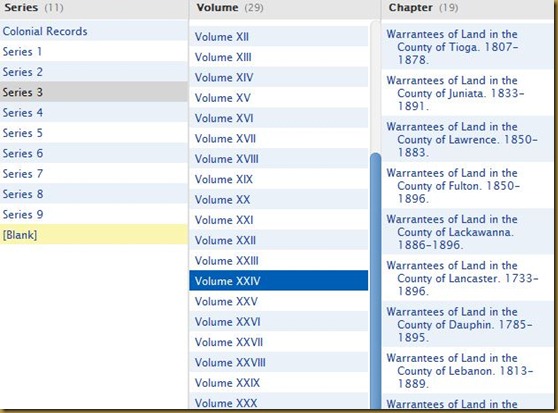558x413 pixels.
Task: Select Series 1
Action: coord(94,52)
